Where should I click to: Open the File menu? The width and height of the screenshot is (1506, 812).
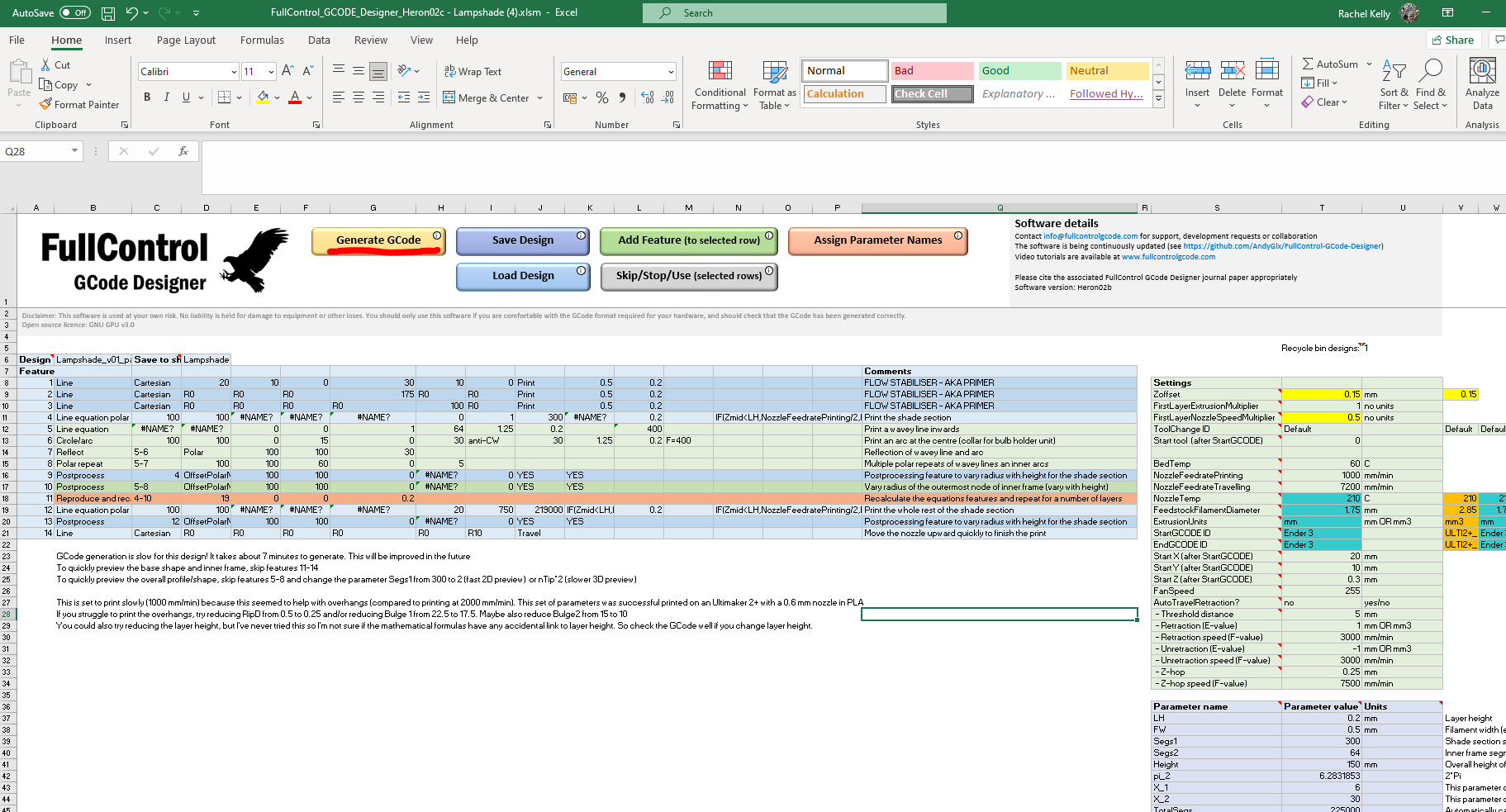click(17, 40)
